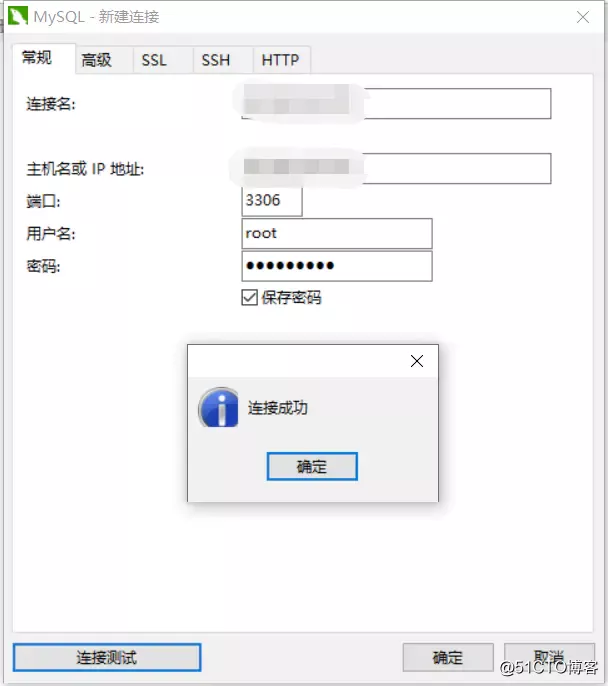Click into the 主机名或 IP 地址 field

(396, 168)
